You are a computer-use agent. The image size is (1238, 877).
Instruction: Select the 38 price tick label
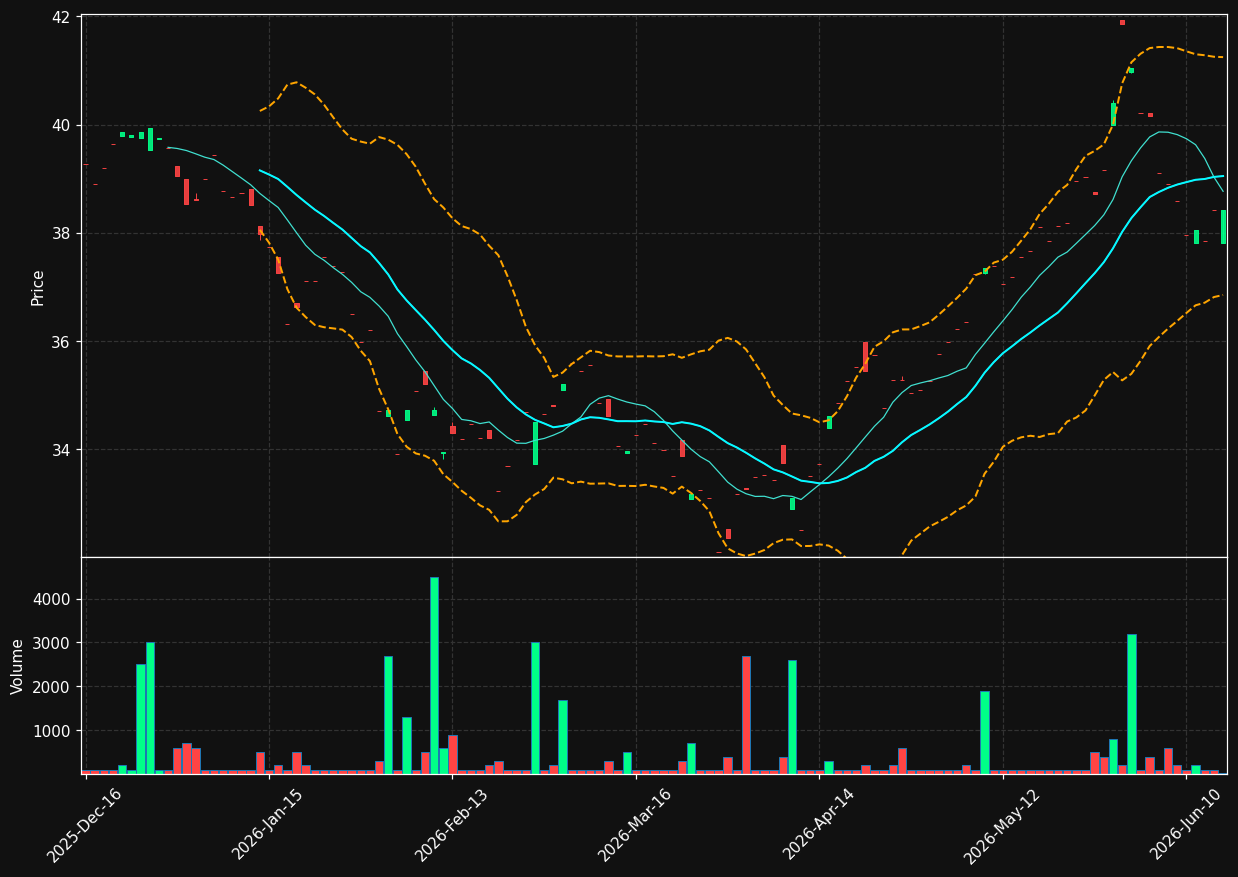(60, 233)
